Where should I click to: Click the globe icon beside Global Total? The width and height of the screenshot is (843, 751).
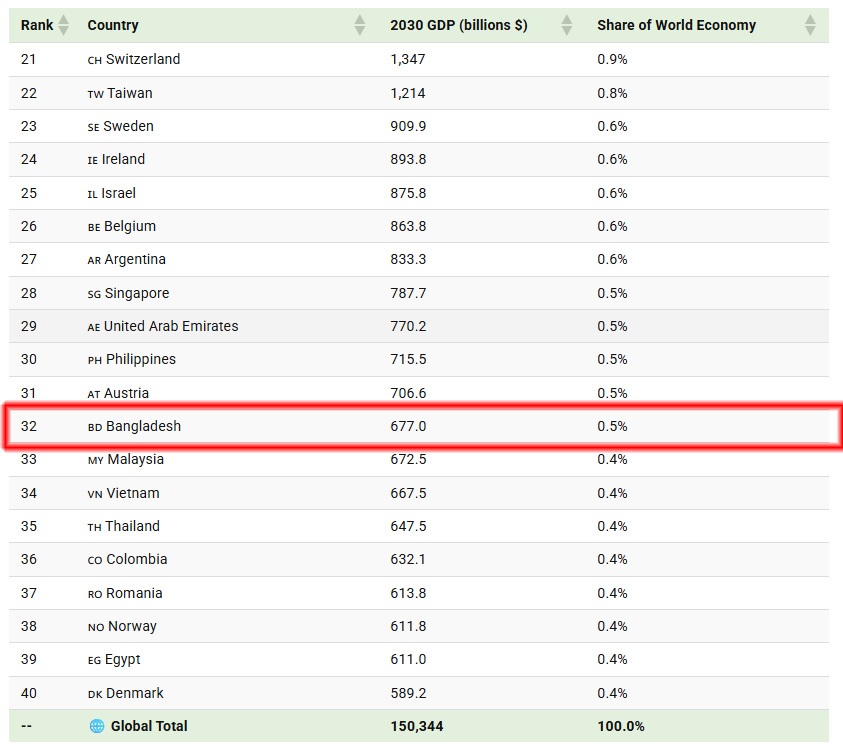(x=97, y=726)
